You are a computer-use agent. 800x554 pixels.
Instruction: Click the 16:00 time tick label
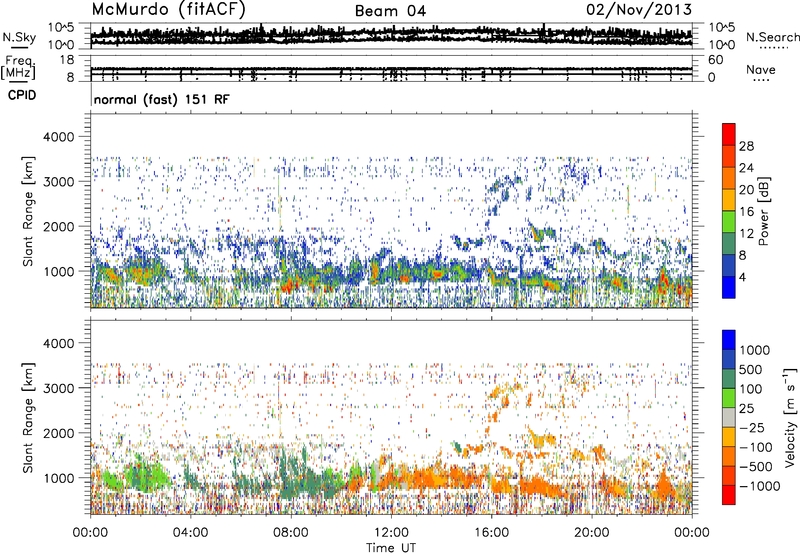coord(491,533)
